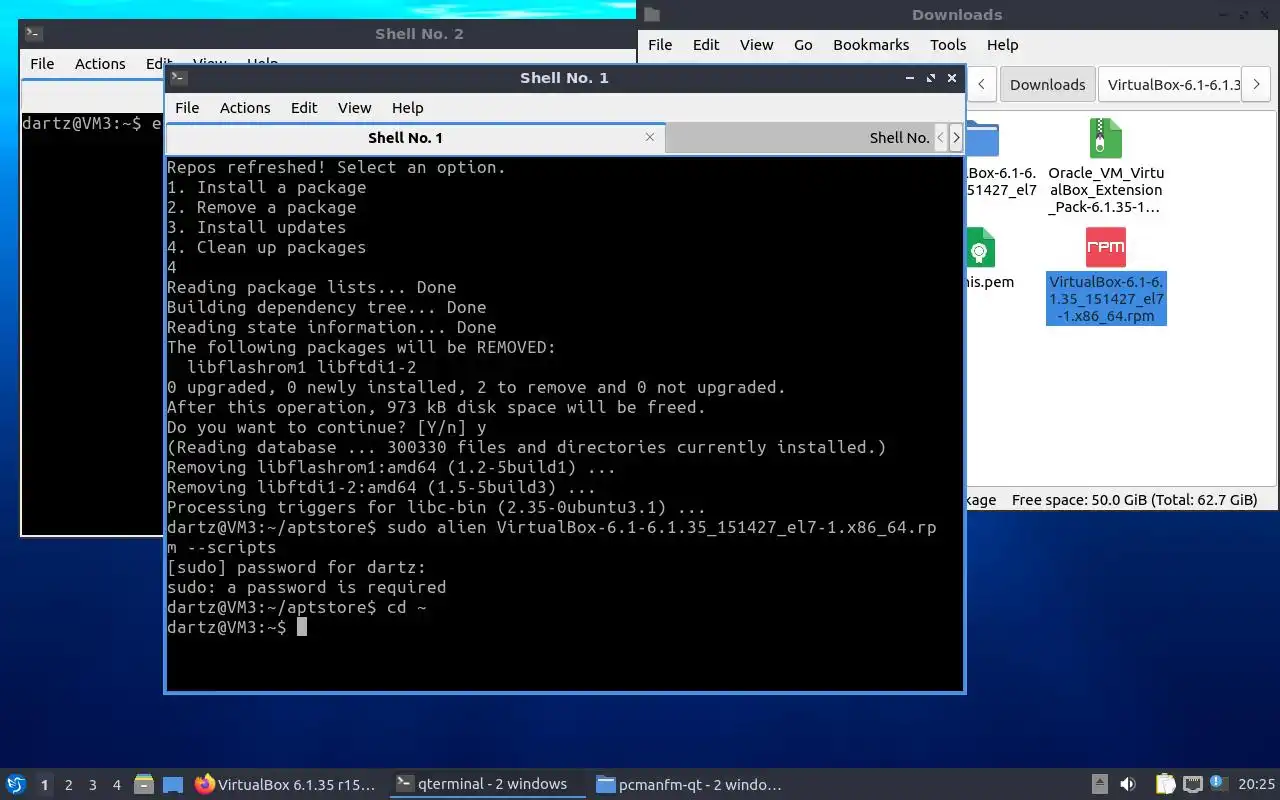Open Actions menu in Shell No. 1

pos(245,108)
